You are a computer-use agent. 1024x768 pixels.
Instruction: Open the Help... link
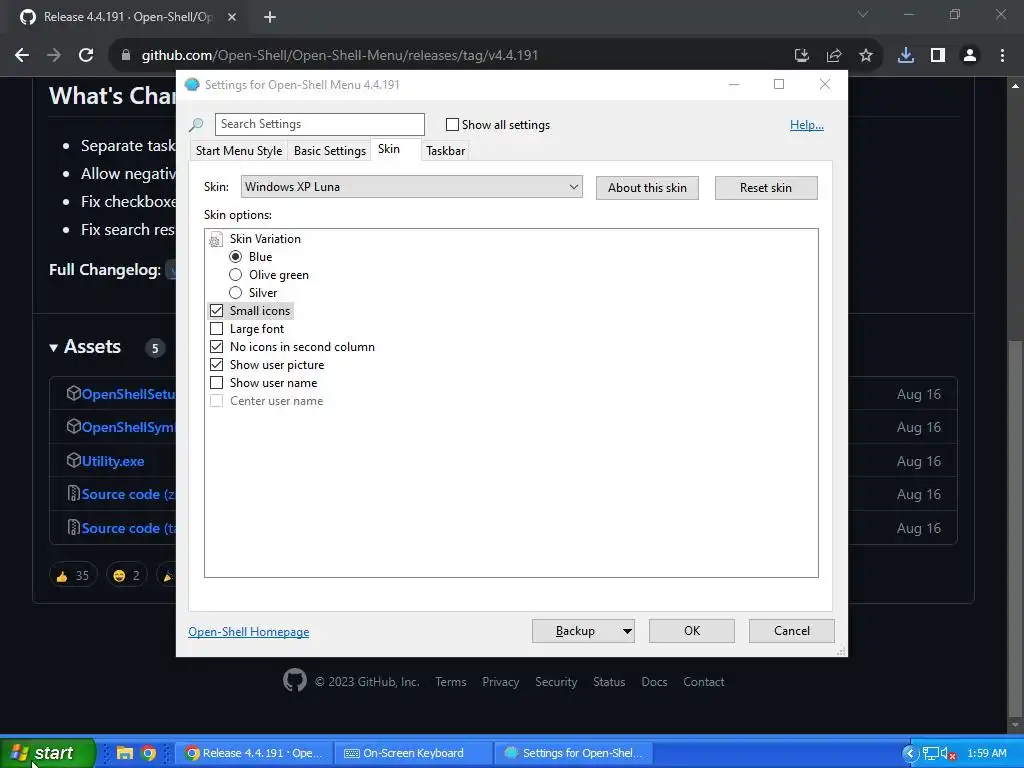tap(807, 125)
